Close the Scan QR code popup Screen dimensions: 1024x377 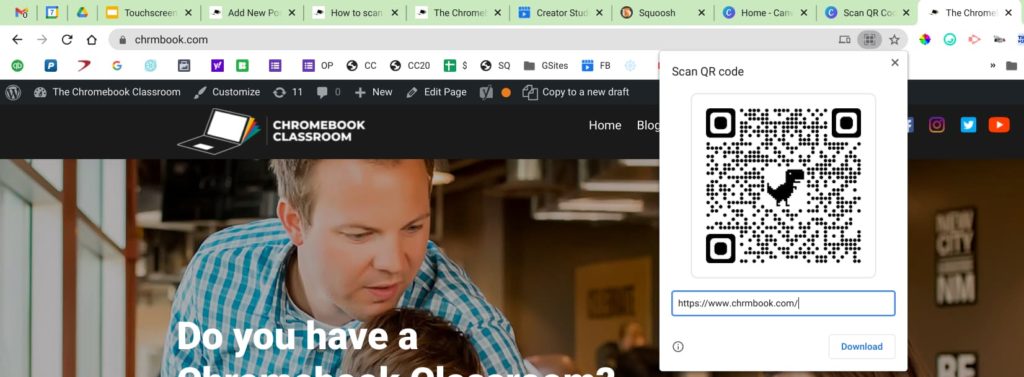895,63
